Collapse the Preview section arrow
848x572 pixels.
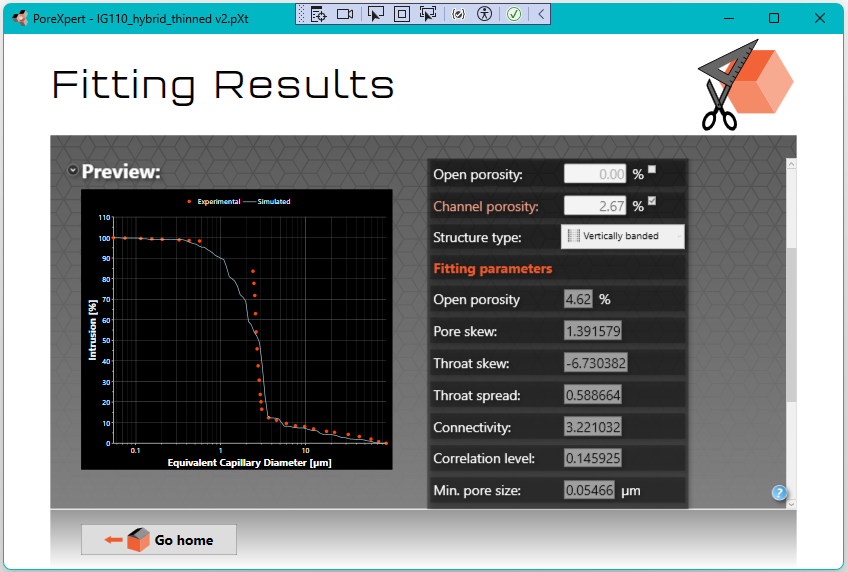73,171
